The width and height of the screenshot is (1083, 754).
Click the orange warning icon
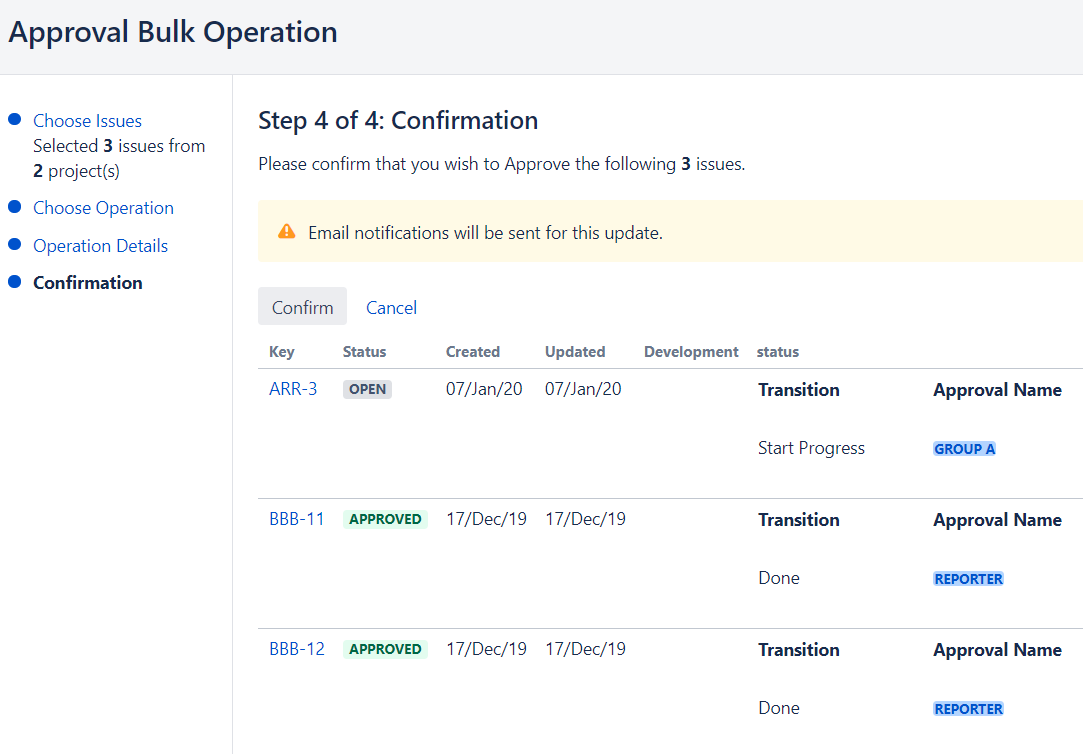click(287, 232)
